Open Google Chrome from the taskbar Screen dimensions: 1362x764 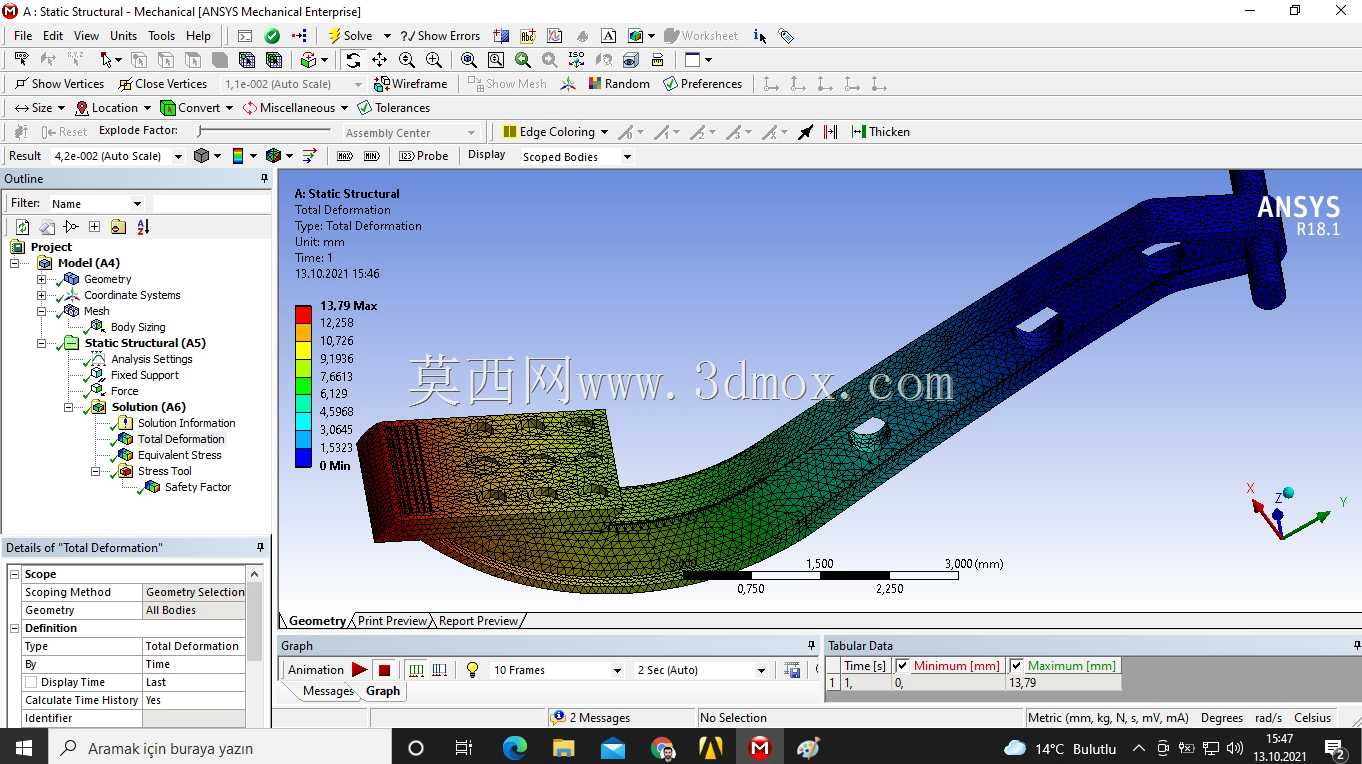662,748
